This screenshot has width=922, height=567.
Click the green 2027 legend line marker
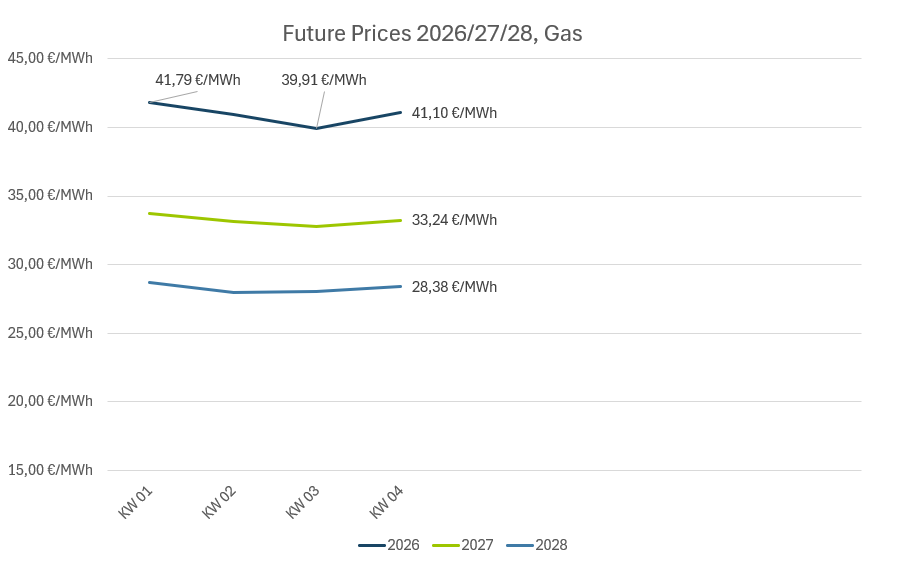click(446, 545)
